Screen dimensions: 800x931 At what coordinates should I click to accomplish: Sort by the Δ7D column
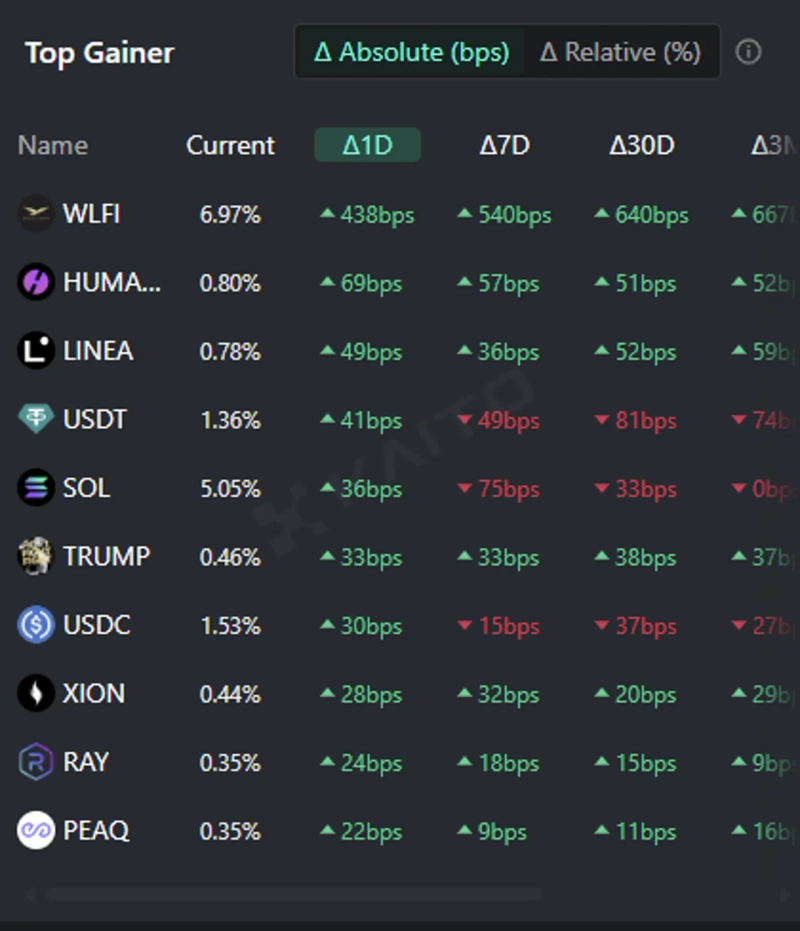pos(504,146)
